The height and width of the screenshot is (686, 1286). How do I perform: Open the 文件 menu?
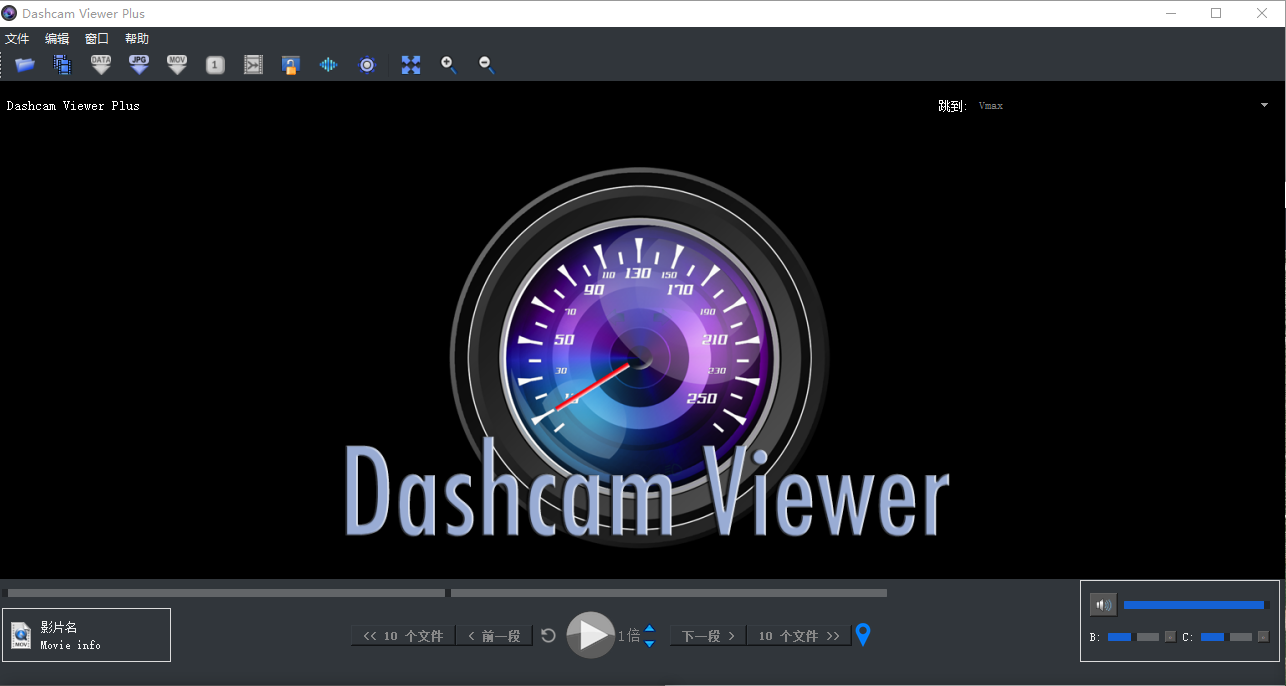tap(17, 39)
